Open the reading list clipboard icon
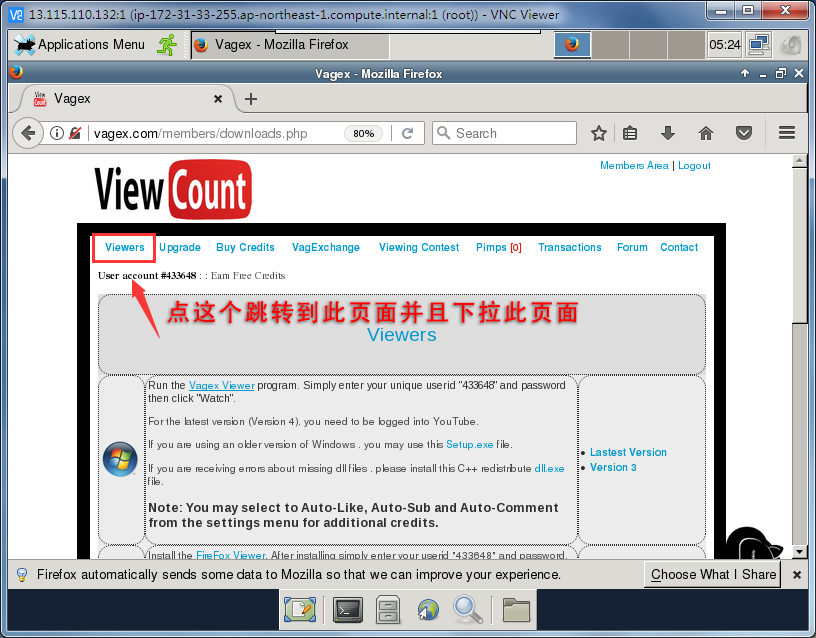This screenshot has height=638, width=816. pos(629,132)
